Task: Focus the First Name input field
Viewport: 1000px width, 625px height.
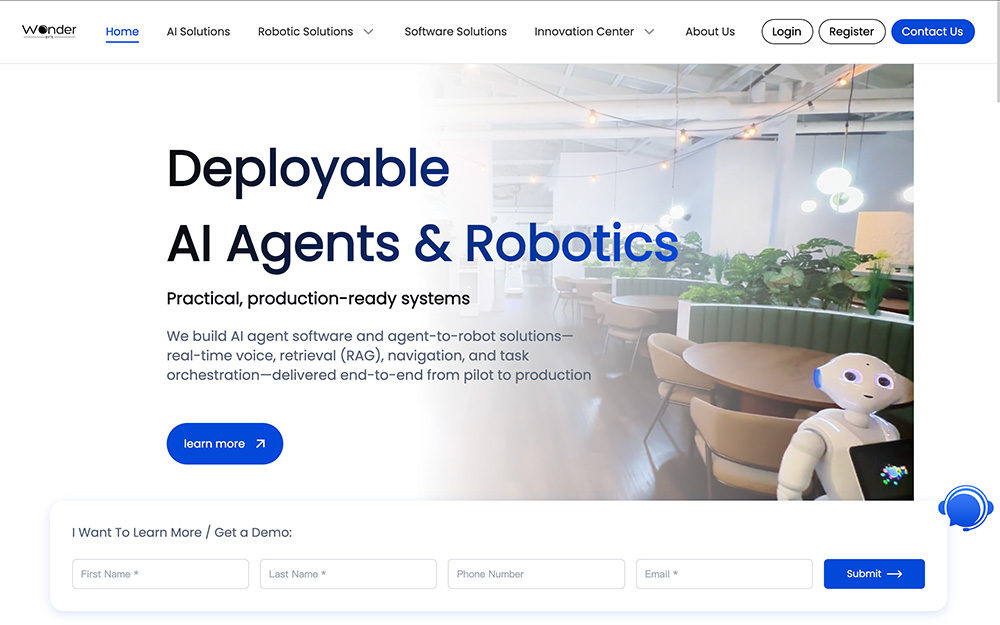Action: [160, 574]
